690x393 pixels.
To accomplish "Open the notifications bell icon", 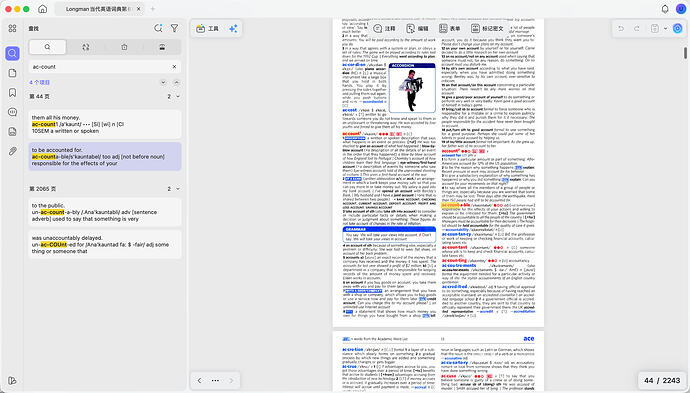I will 665,9.
